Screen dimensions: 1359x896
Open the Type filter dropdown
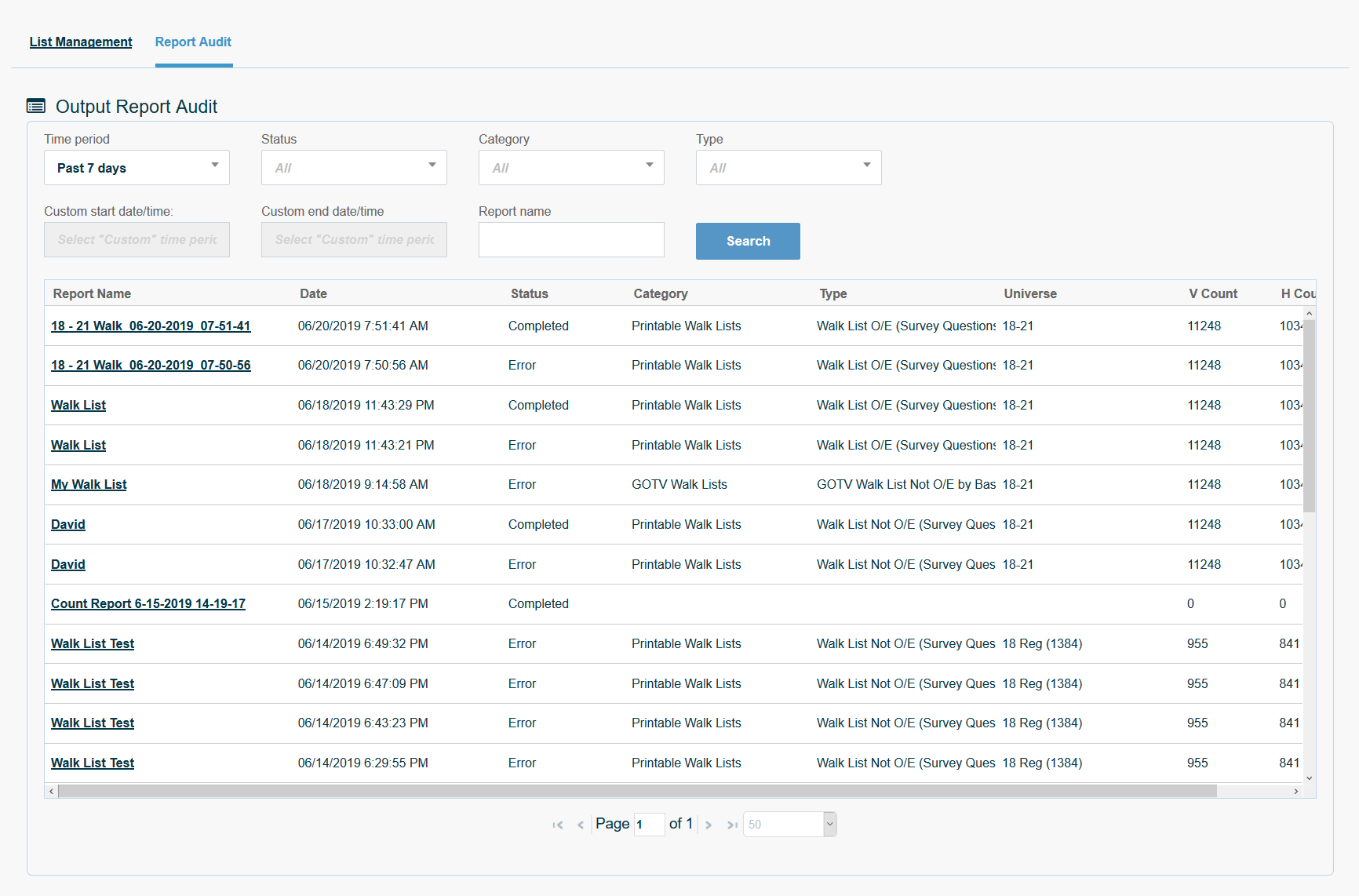click(788, 167)
